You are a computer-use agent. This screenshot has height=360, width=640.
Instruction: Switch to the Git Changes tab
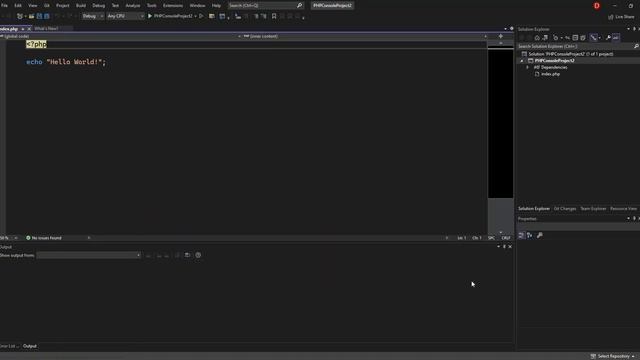click(x=565, y=209)
